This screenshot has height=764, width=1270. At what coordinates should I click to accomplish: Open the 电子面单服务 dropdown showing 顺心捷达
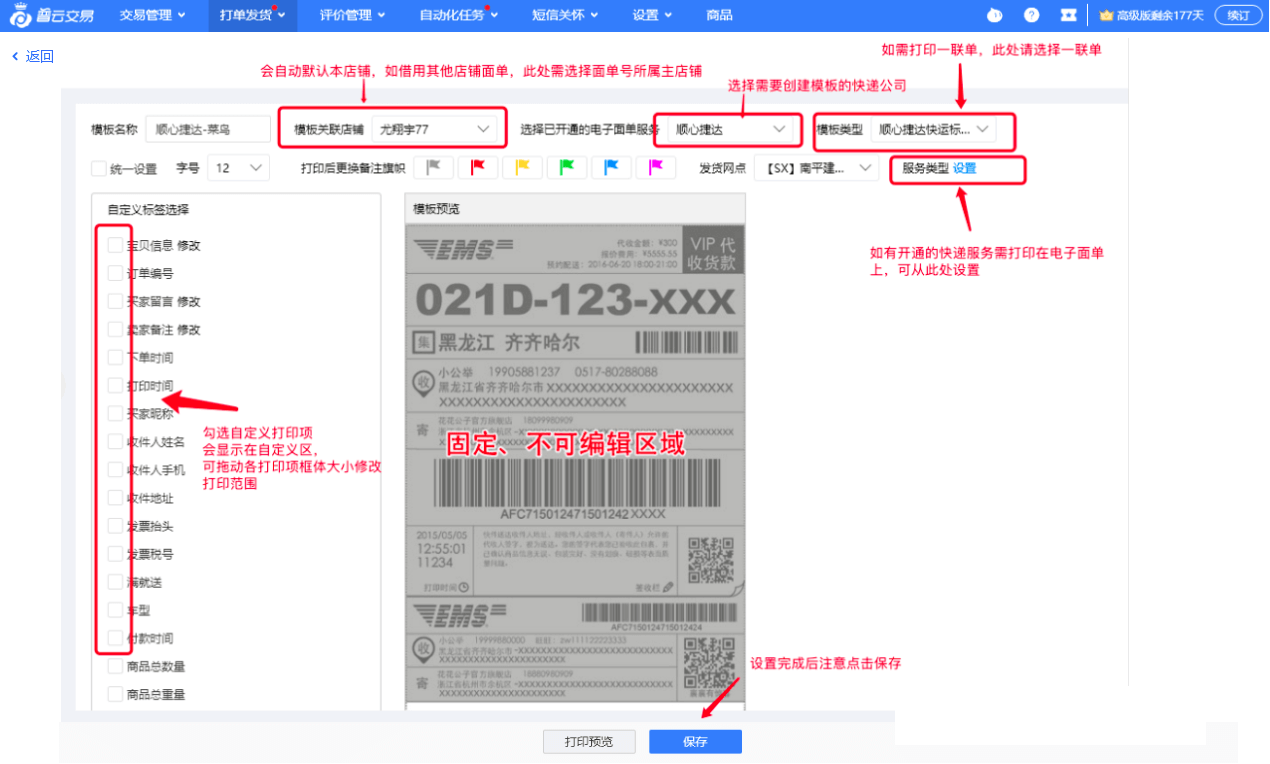[x=731, y=129]
